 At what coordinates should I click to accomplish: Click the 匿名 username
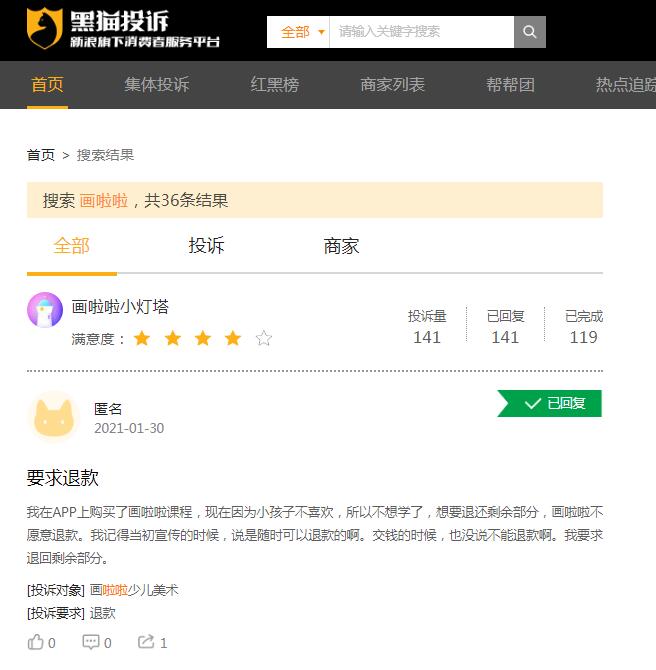pyautogui.click(x=108, y=409)
